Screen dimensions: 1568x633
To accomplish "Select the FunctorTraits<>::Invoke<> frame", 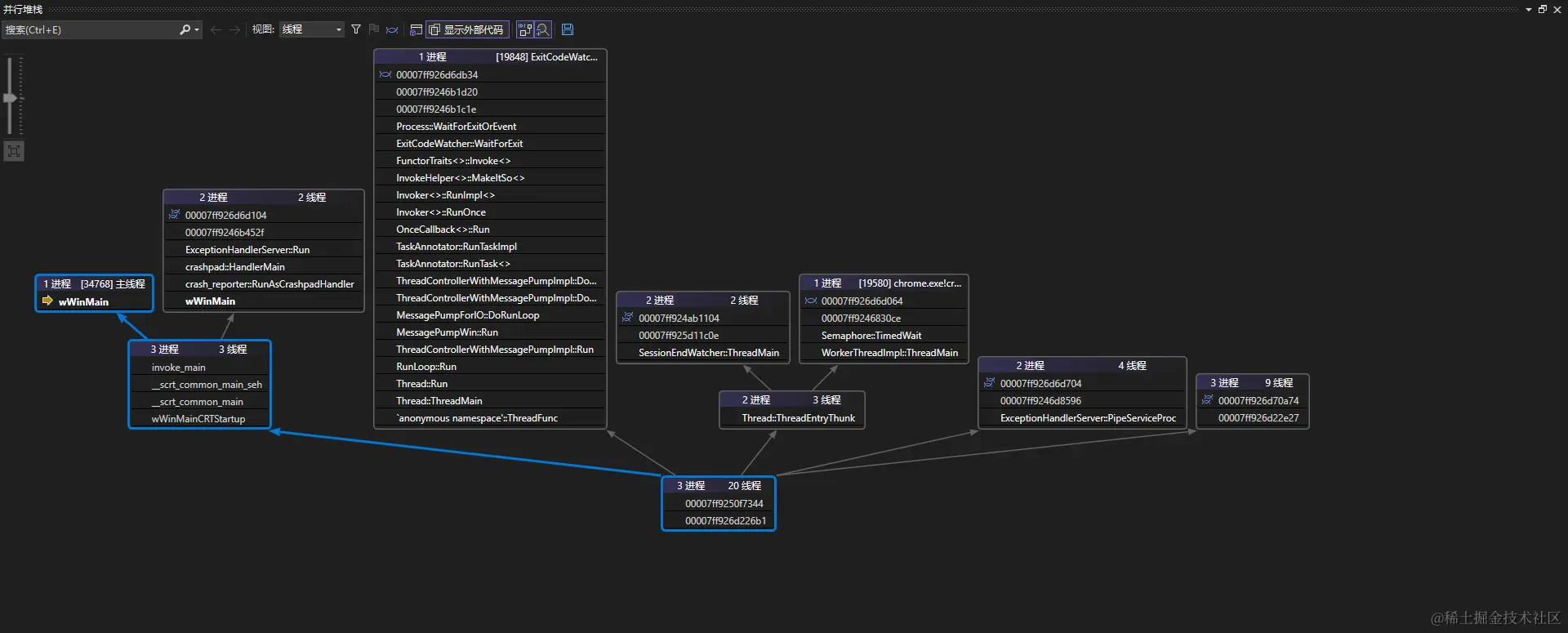I will pos(490,161).
